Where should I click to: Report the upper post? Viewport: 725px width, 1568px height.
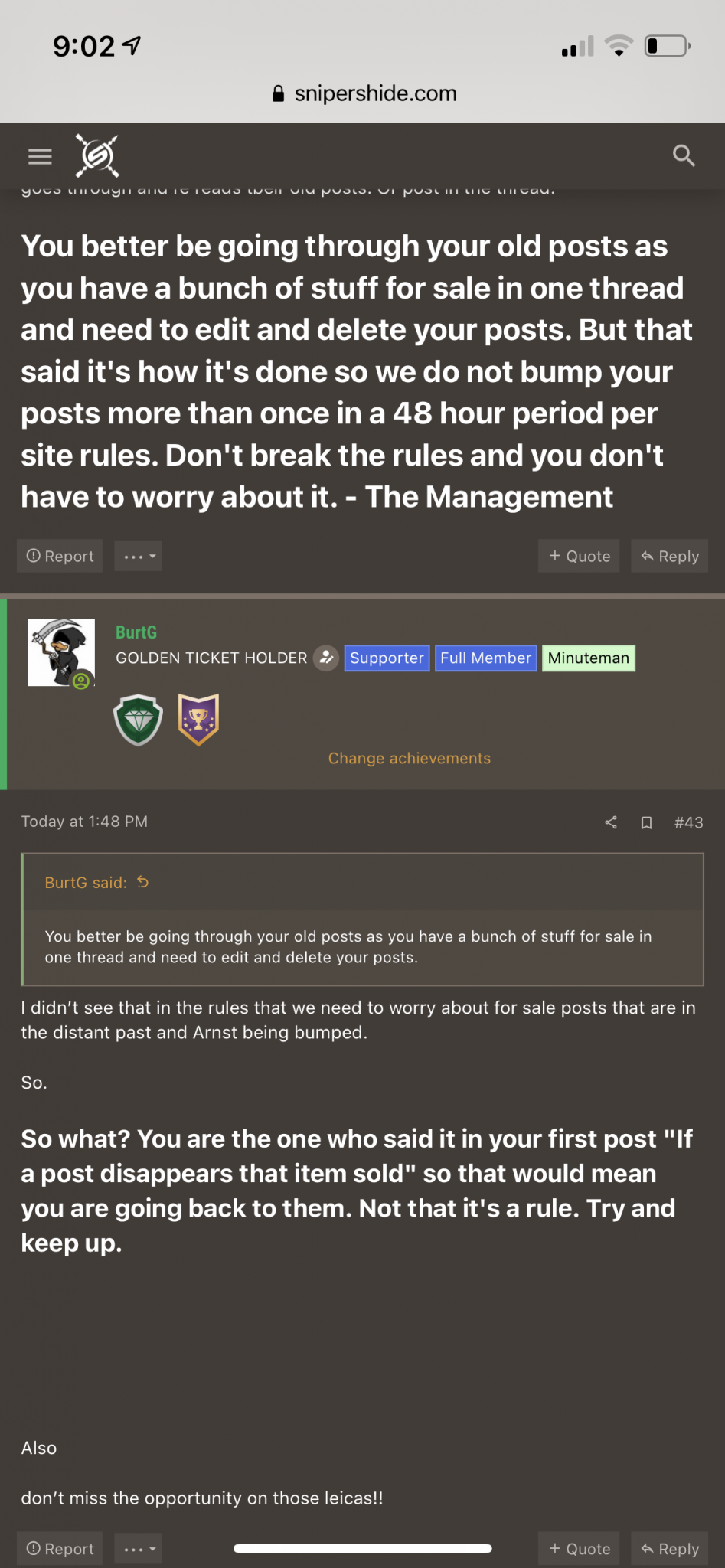60,556
